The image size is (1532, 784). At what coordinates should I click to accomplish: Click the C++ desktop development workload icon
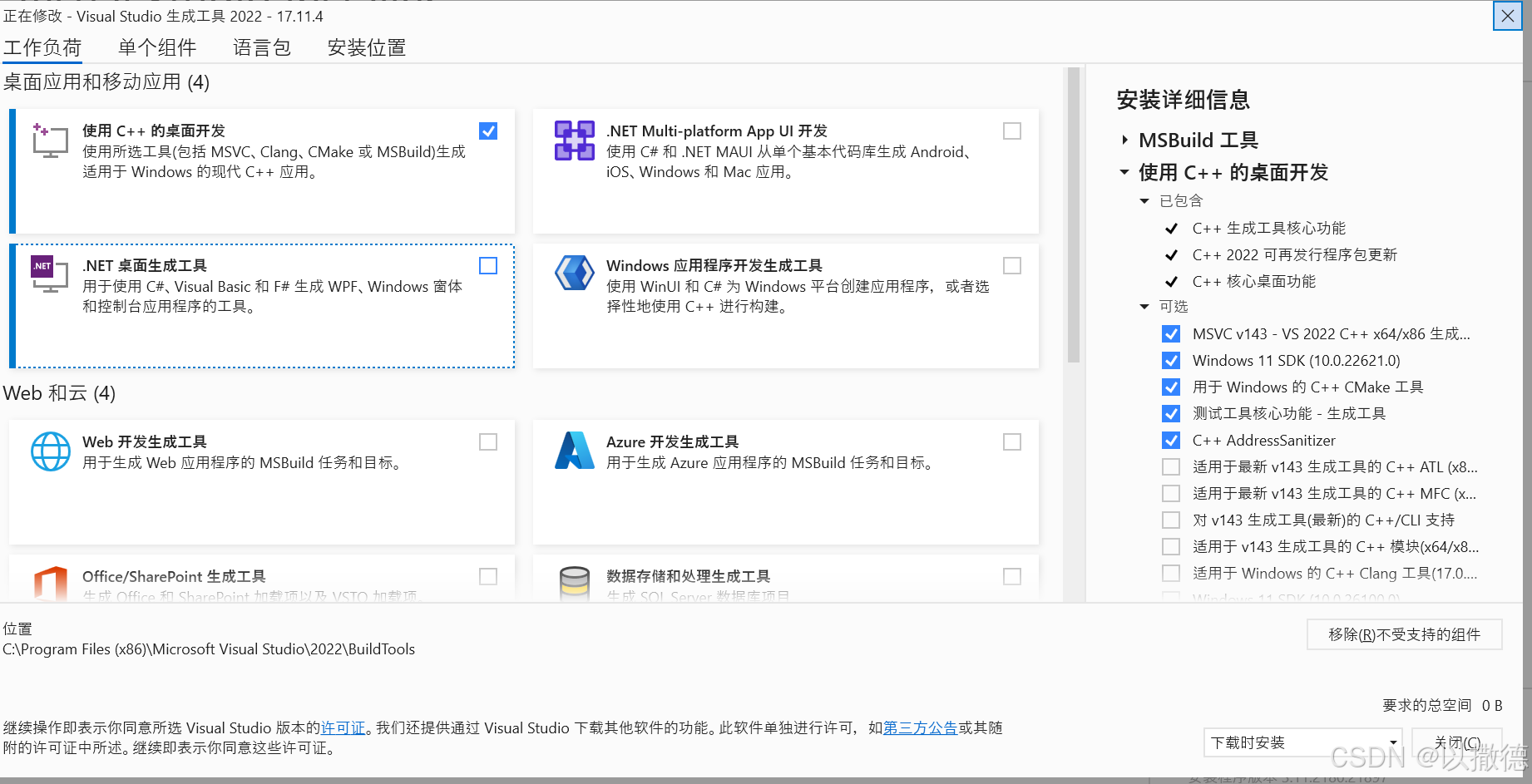pyautogui.click(x=50, y=141)
